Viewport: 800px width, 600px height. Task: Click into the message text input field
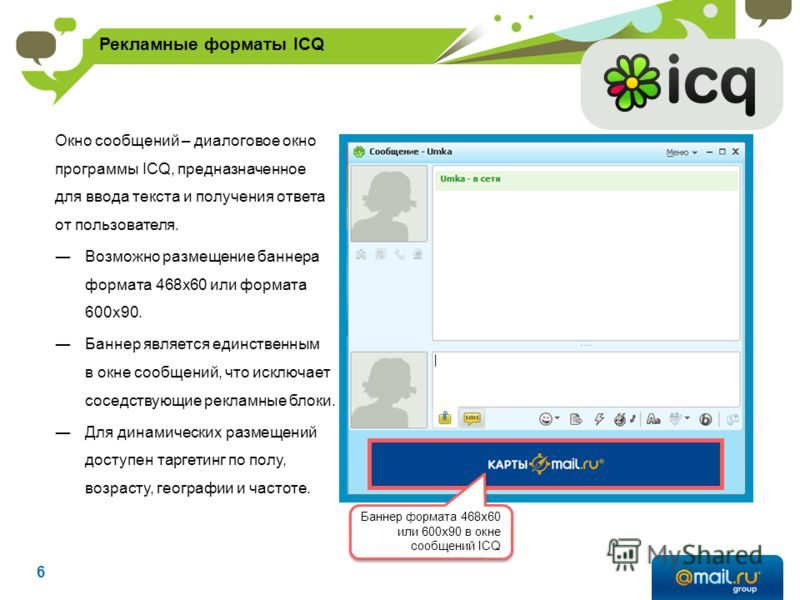coord(586,379)
